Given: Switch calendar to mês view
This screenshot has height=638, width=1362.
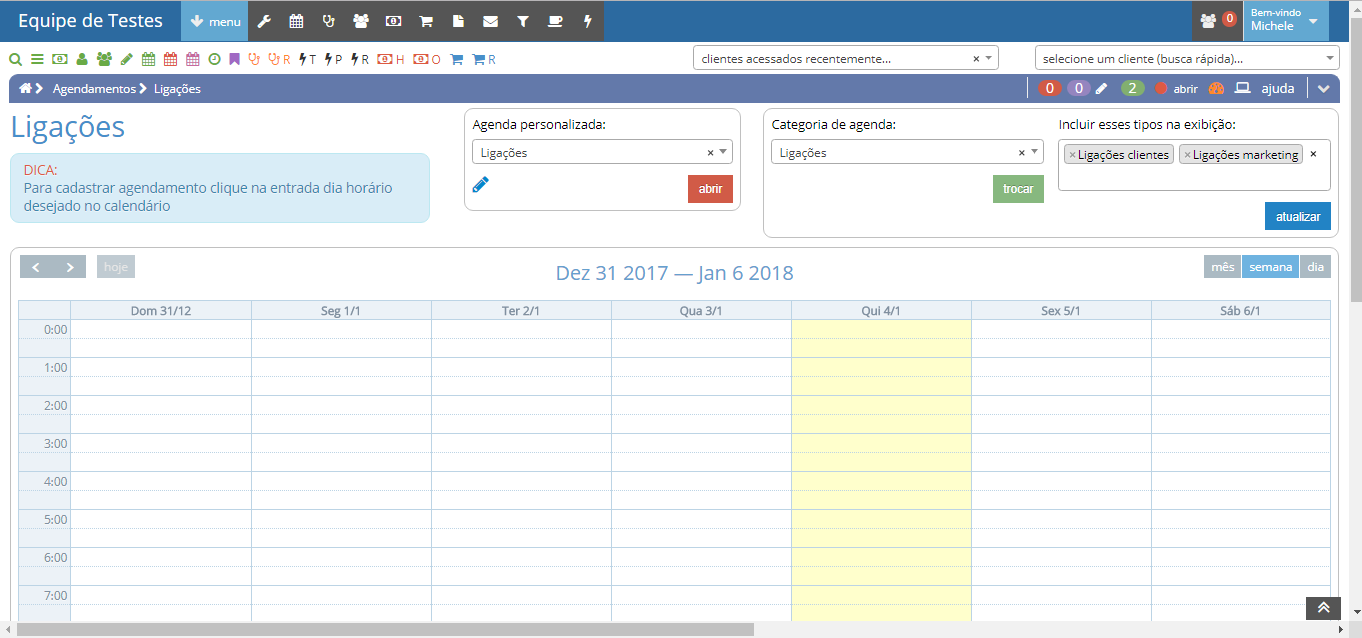Looking at the screenshot, I should pos(1222,267).
